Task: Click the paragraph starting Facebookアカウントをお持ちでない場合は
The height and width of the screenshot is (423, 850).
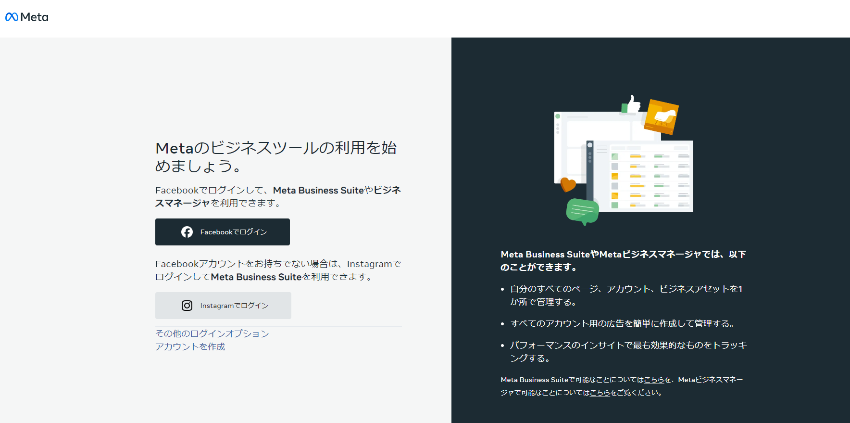Action: click(279, 270)
